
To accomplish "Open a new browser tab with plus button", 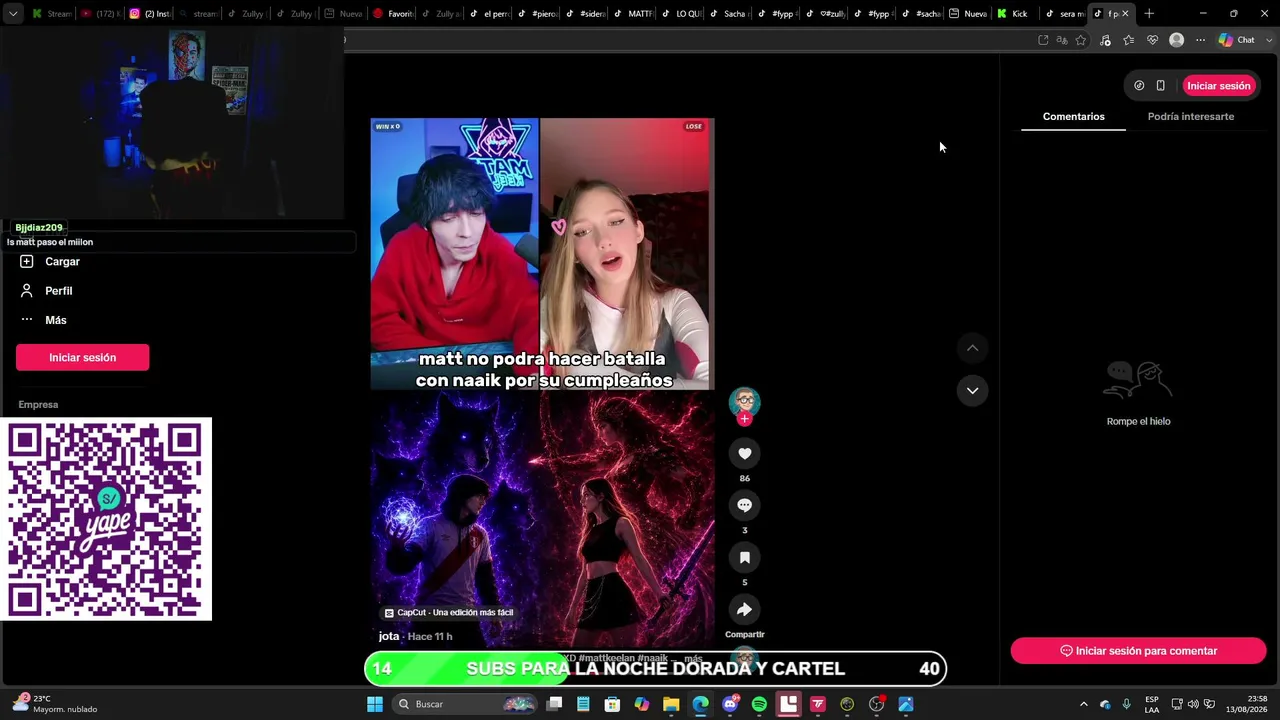I will click(x=1149, y=14).
